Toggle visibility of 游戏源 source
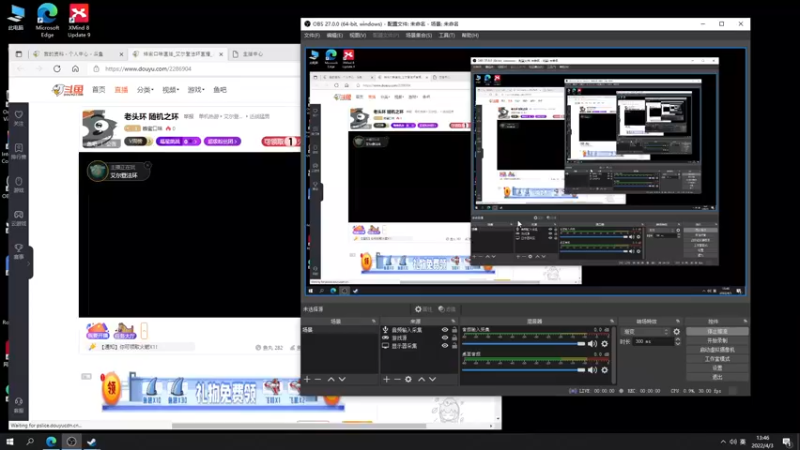The height and width of the screenshot is (450, 800). point(444,338)
